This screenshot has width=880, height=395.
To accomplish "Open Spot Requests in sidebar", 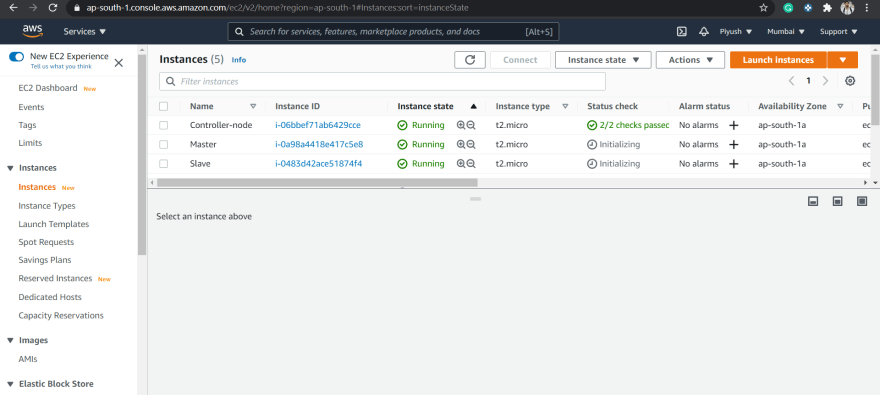I will pyautogui.click(x=46, y=242).
